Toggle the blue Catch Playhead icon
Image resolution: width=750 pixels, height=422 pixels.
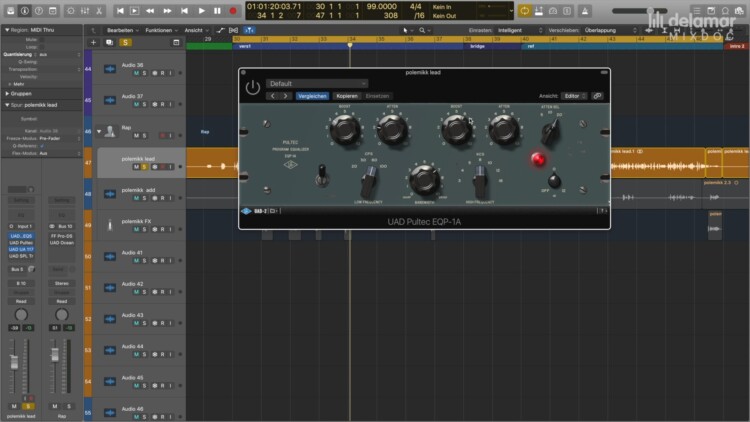coord(249,30)
